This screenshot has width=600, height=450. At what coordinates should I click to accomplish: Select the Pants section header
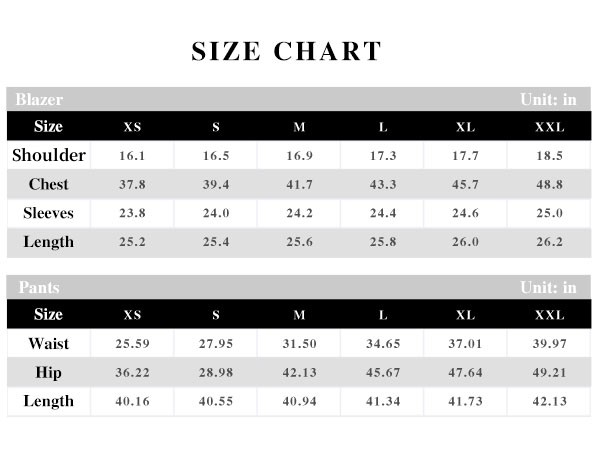pyautogui.click(x=39, y=287)
